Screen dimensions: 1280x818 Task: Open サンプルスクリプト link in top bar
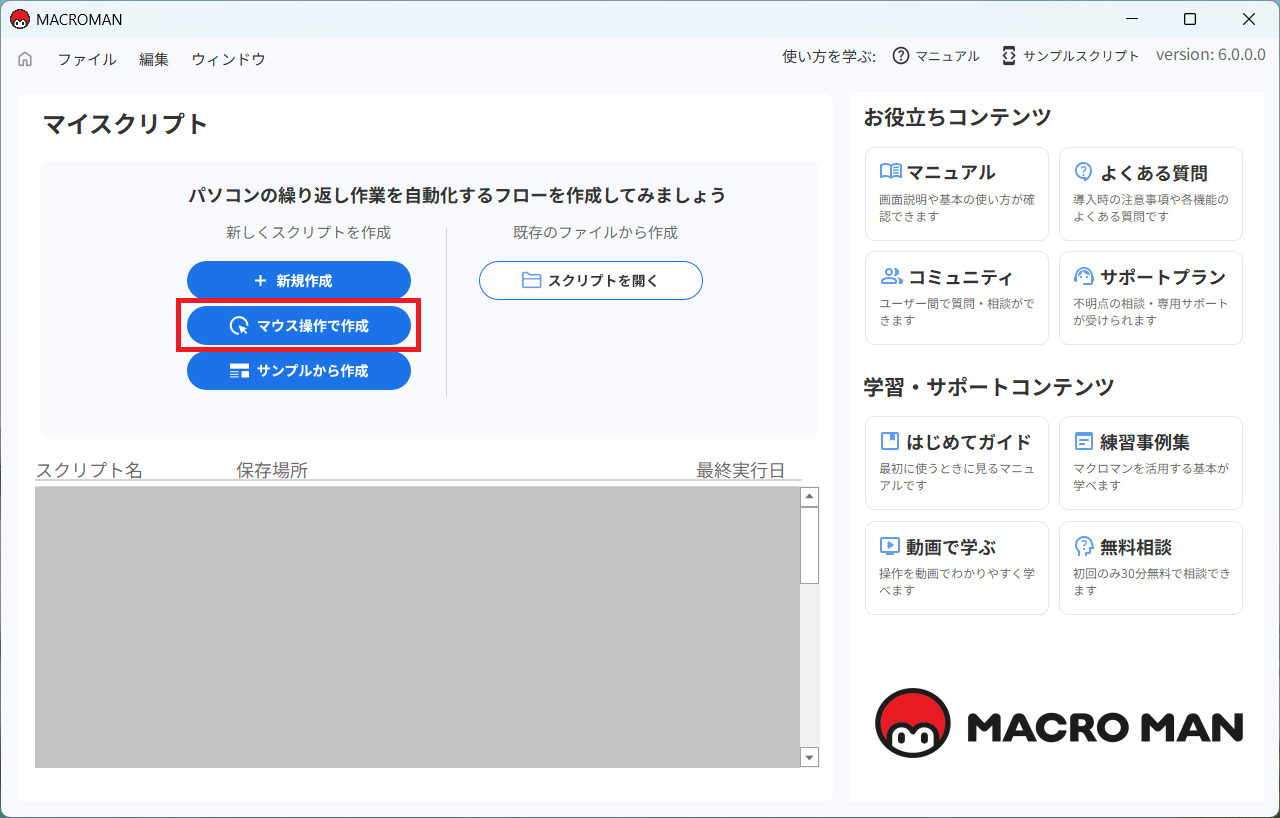1081,56
